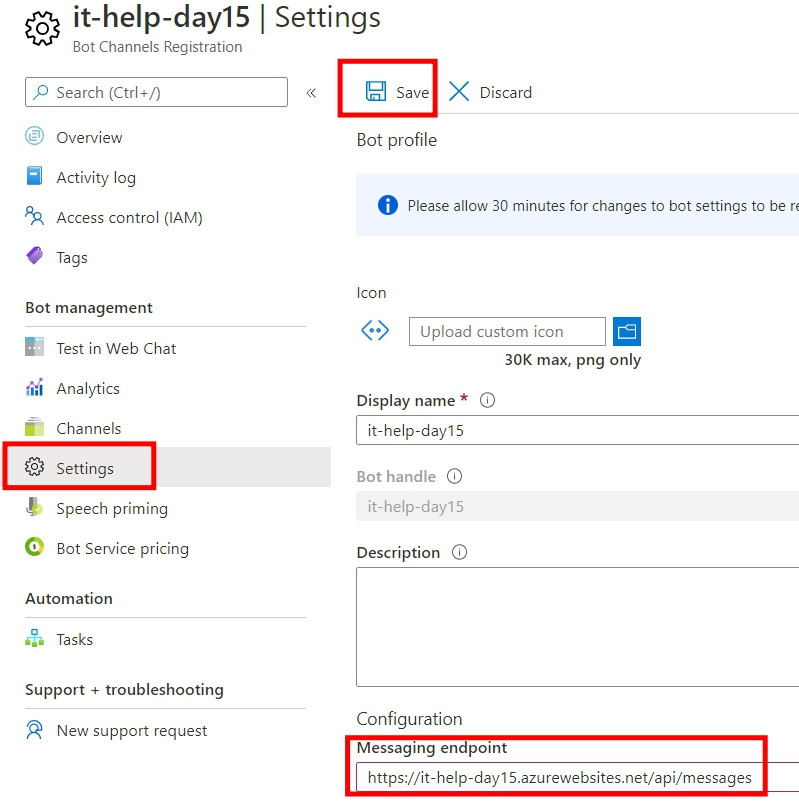799x803 pixels.
Task: Collapse the sidebar with double chevron
Action: pos(311,92)
